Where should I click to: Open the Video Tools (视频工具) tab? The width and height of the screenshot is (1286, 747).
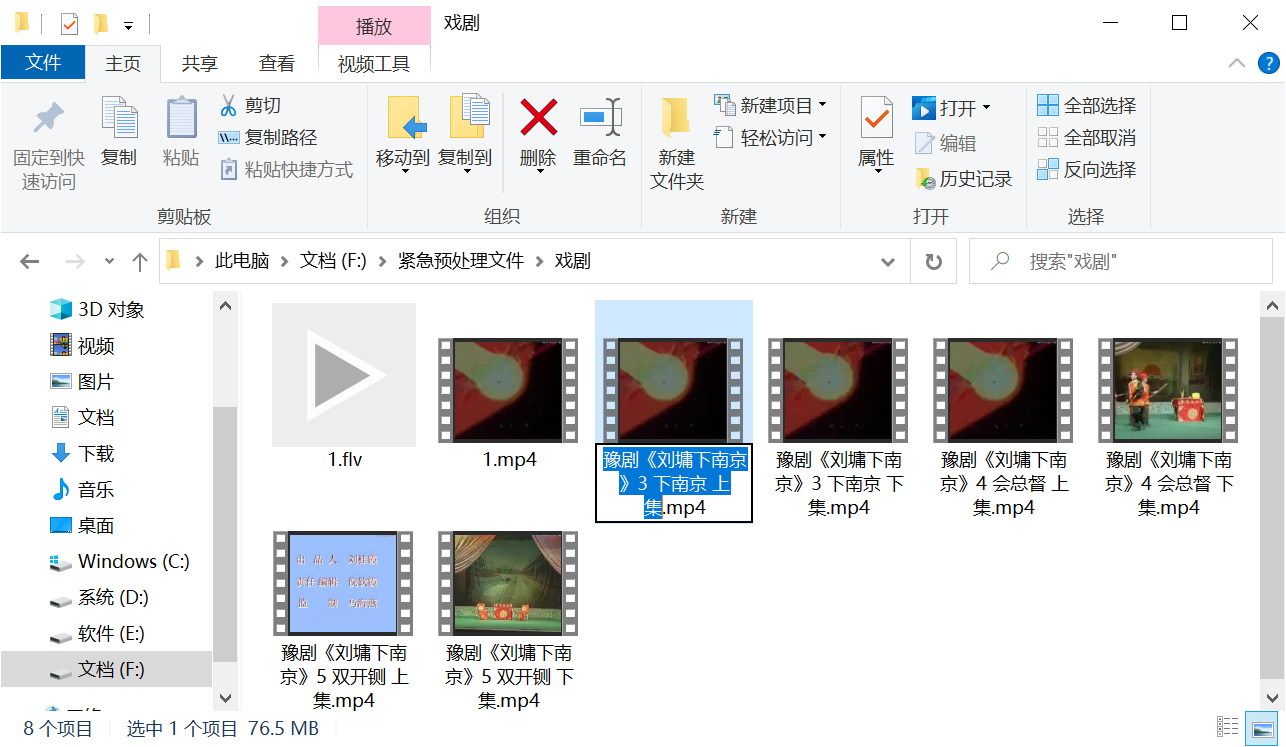(x=374, y=64)
